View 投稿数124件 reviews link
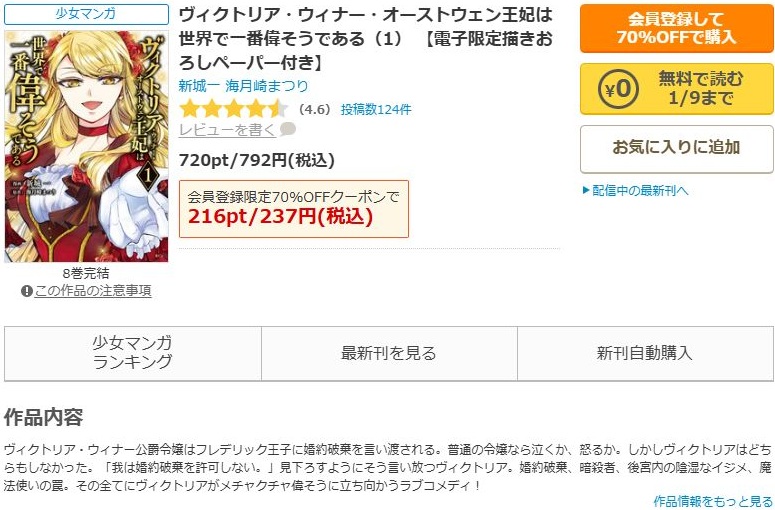Screen dimensions: 775x510 tap(376, 109)
